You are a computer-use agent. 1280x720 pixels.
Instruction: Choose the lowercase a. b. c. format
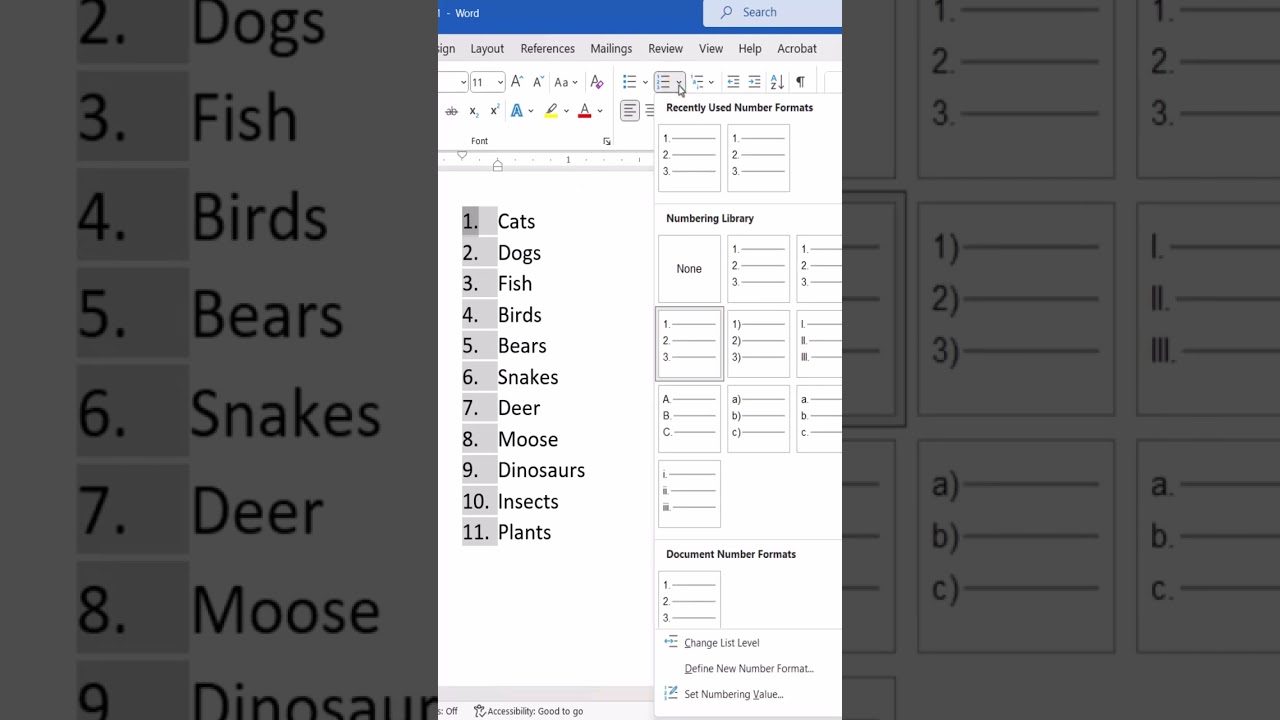(820, 418)
